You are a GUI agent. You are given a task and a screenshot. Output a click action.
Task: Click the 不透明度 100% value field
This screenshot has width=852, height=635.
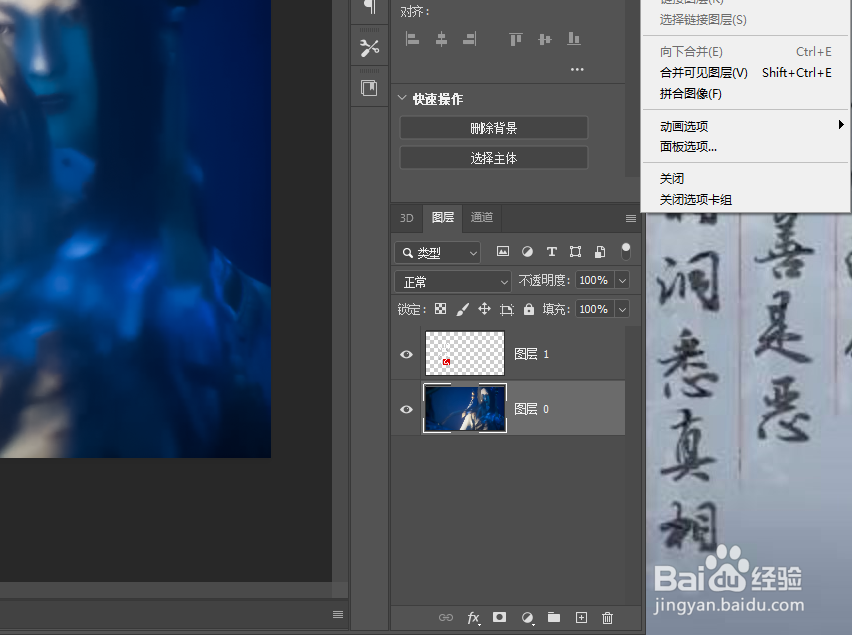click(x=594, y=280)
